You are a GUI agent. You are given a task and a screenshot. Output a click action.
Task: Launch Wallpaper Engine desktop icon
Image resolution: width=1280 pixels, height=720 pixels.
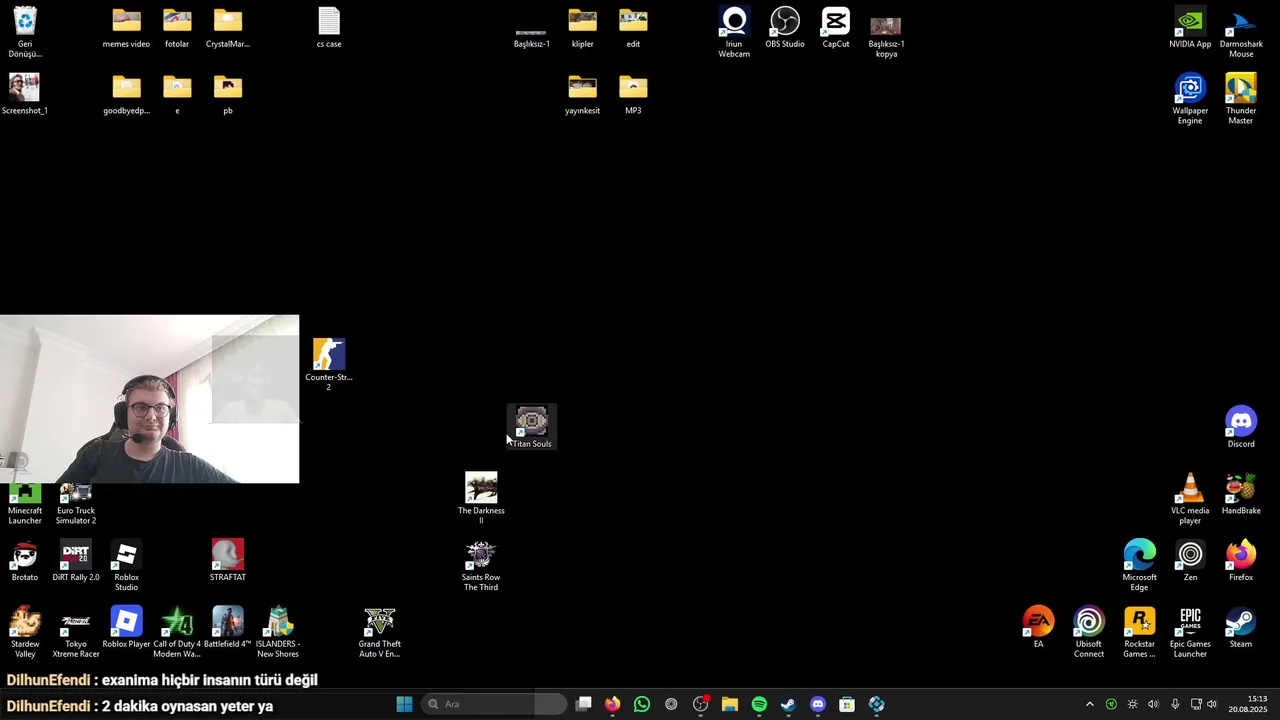tap(1190, 98)
